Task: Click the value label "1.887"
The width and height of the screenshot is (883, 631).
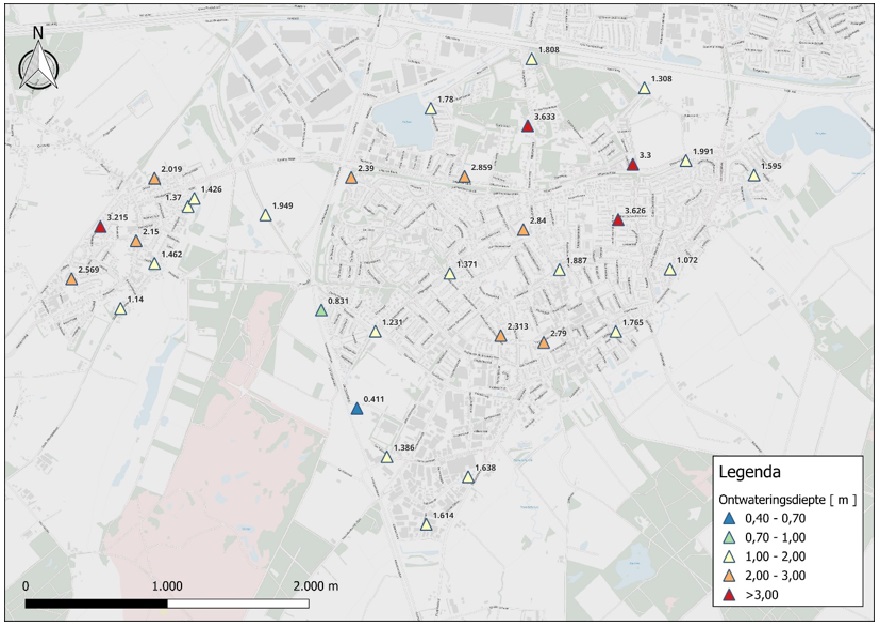Action: pyautogui.click(x=576, y=261)
